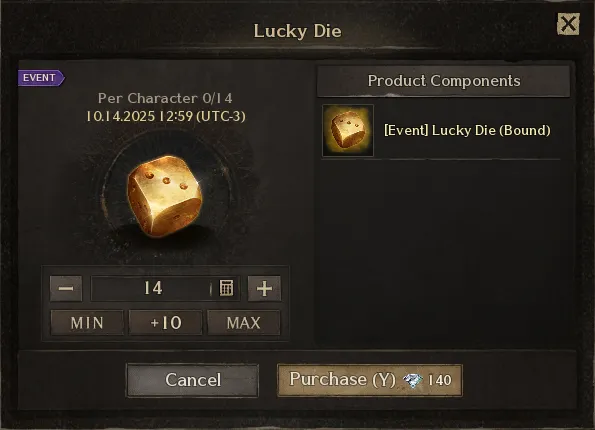Screen dimensions: 595x430
Task: Close the Lucky Die dialog
Action: point(568,24)
